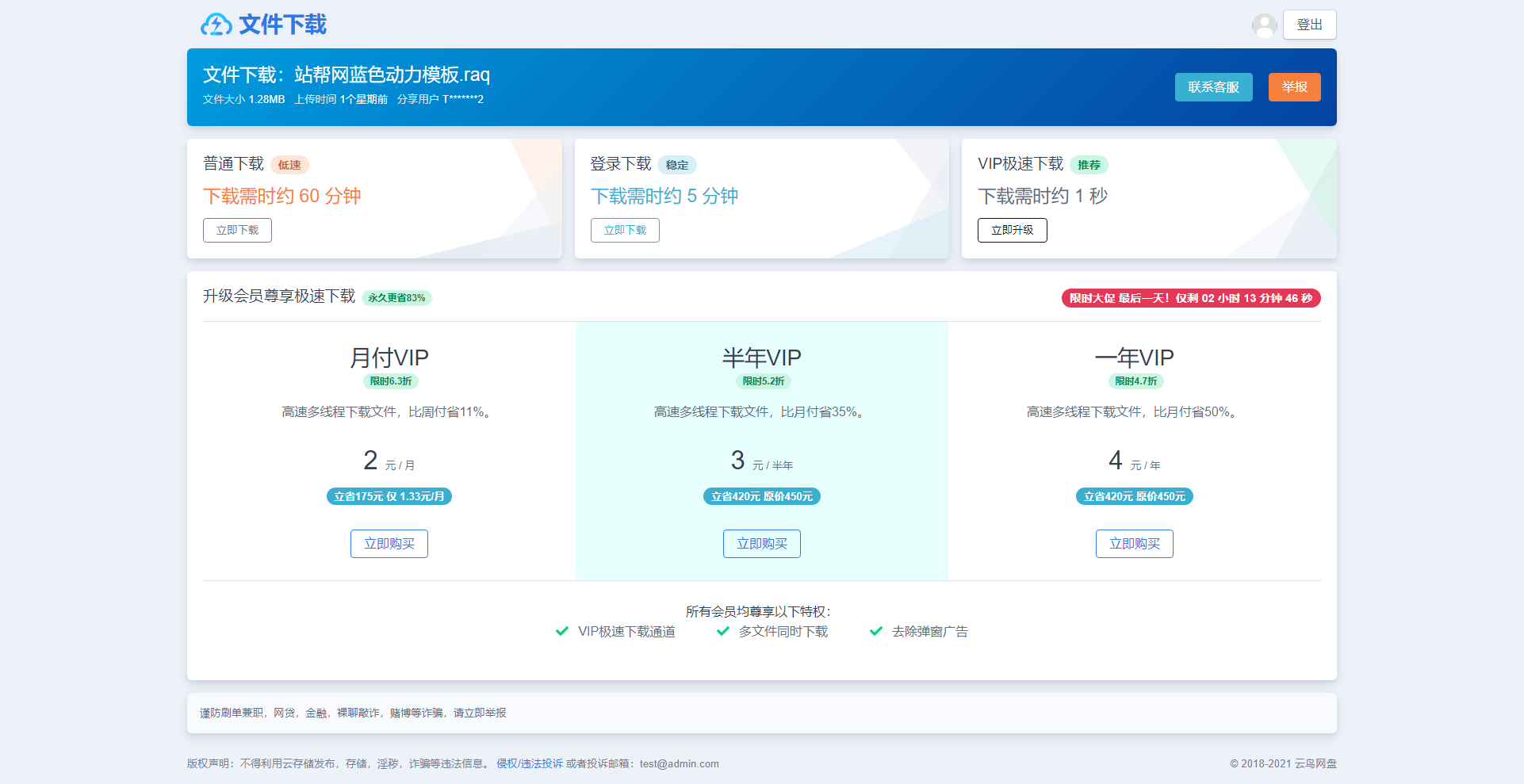This screenshot has width=1524, height=784.
Task: Click the 立省175元 仅1.33元/月 badge
Action: pyautogui.click(x=389, y=496)
